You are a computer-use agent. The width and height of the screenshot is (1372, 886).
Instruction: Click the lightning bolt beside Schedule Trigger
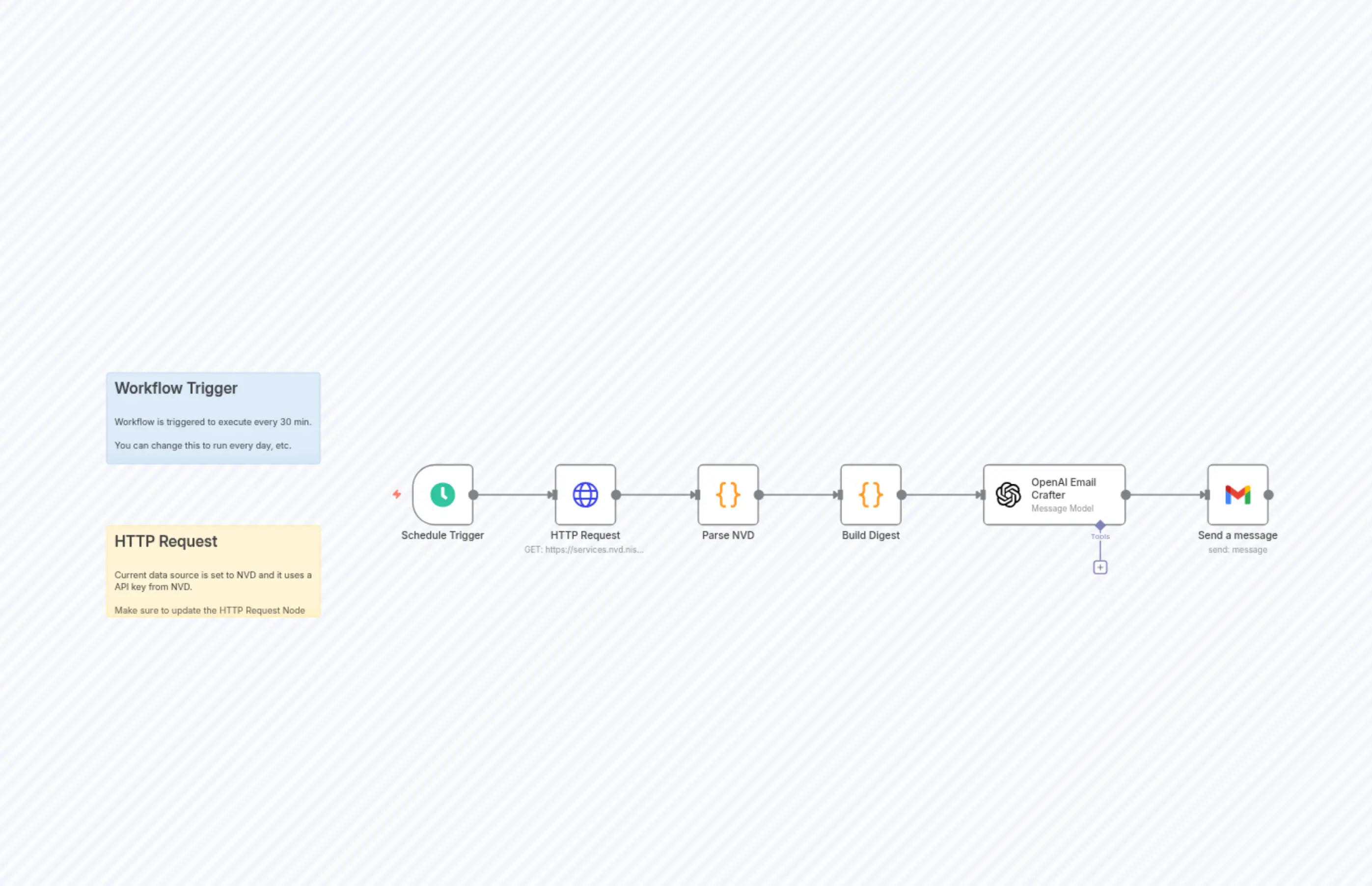[397, 494]
